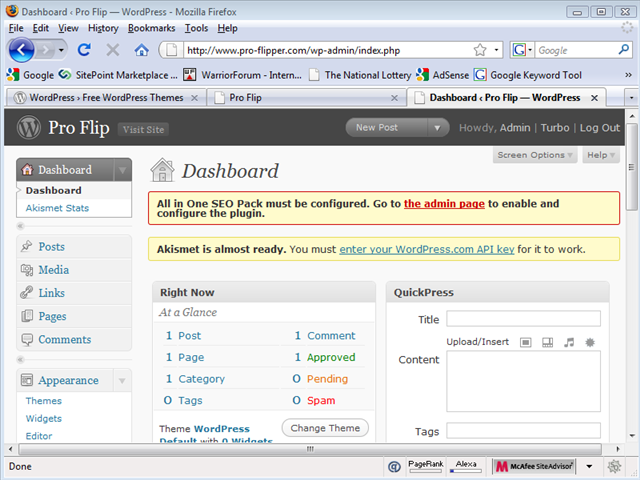Open the File menu
This screenshot has width=640, height=480.
click(x=16, y=28)
